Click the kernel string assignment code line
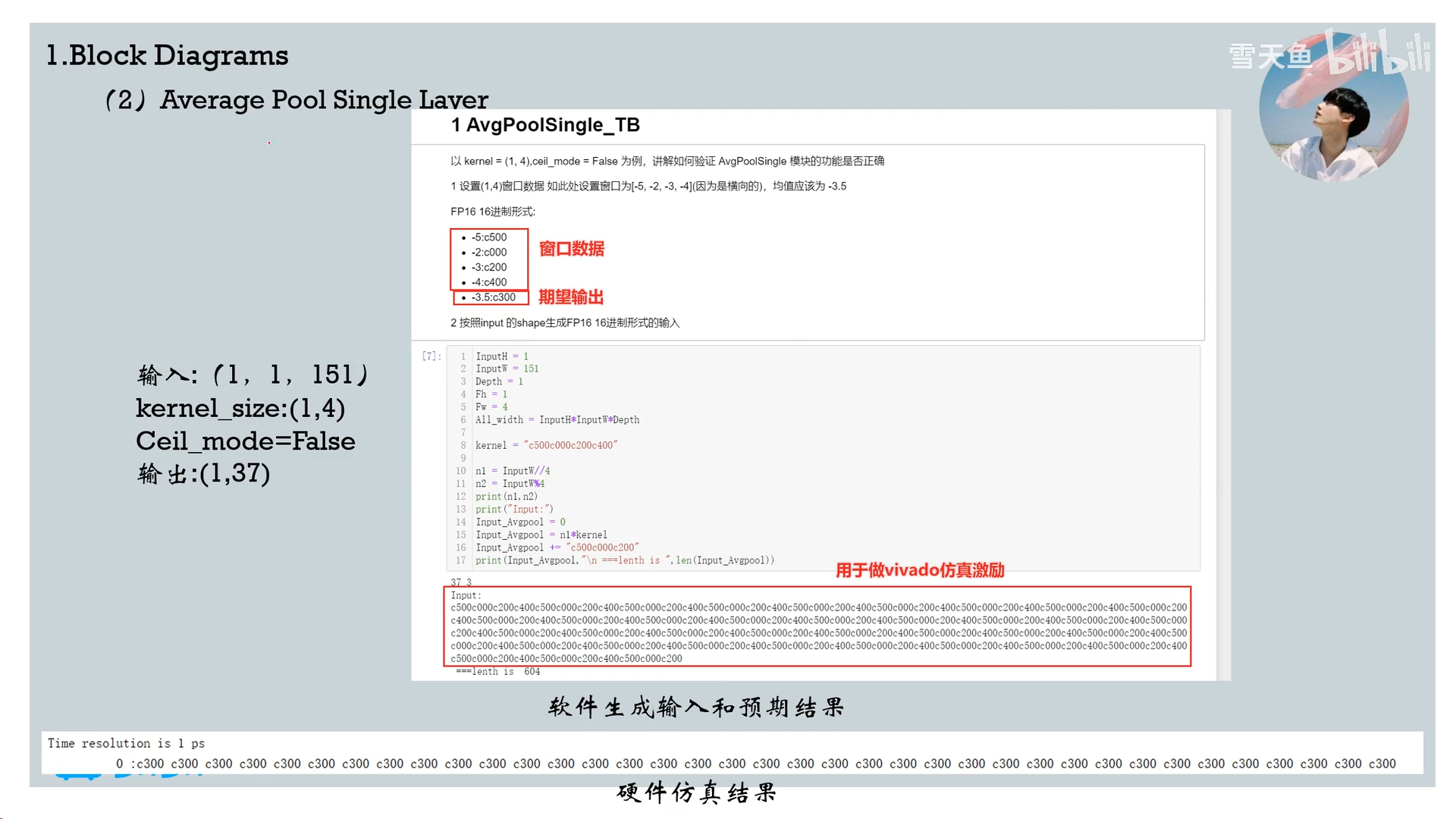Image resolution: width=1456 pixels, height=819 pixels. (546, 445)
